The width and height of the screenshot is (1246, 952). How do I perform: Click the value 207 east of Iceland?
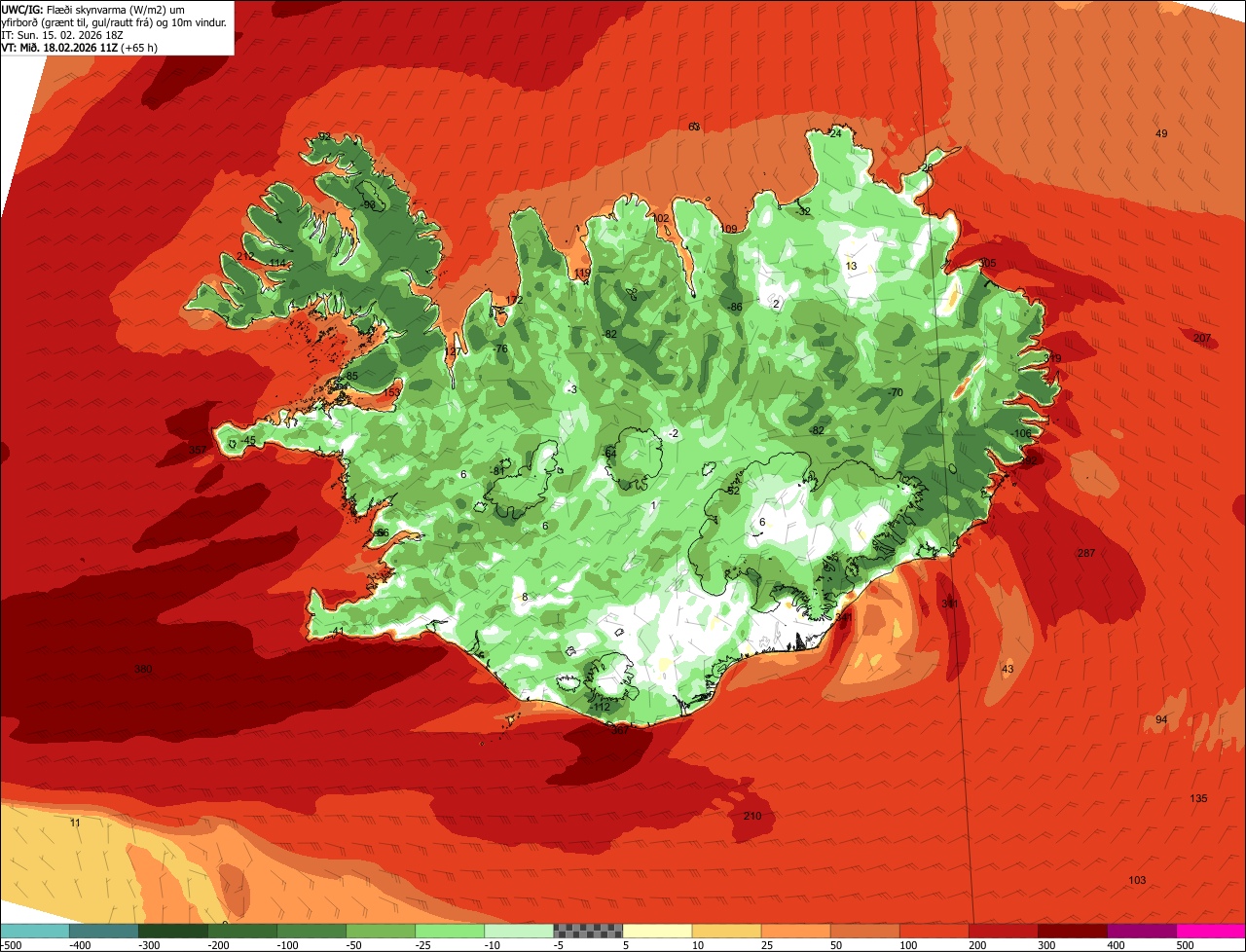(1202, 338)
